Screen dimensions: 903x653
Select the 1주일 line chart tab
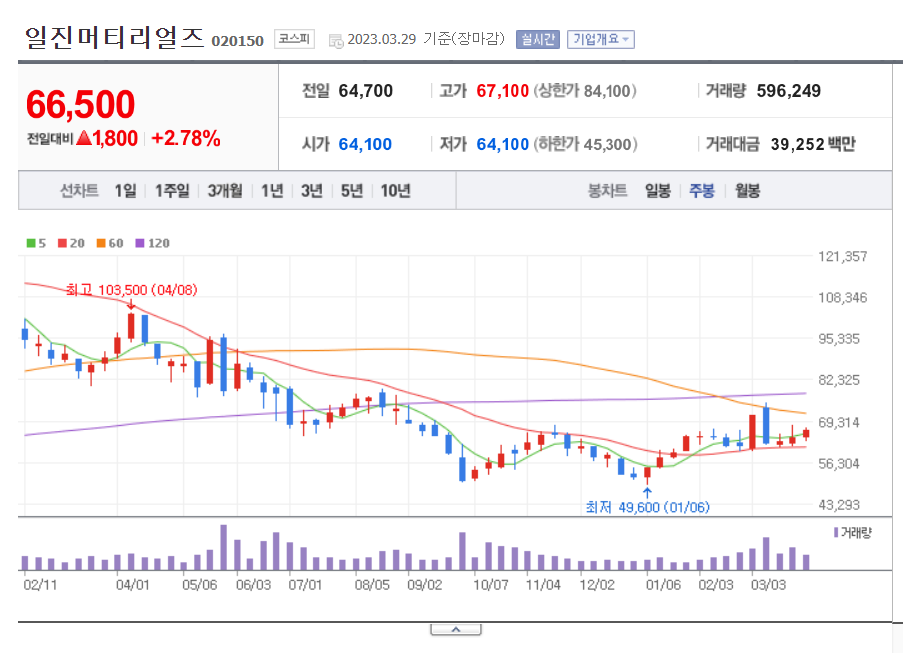(172, 191)
